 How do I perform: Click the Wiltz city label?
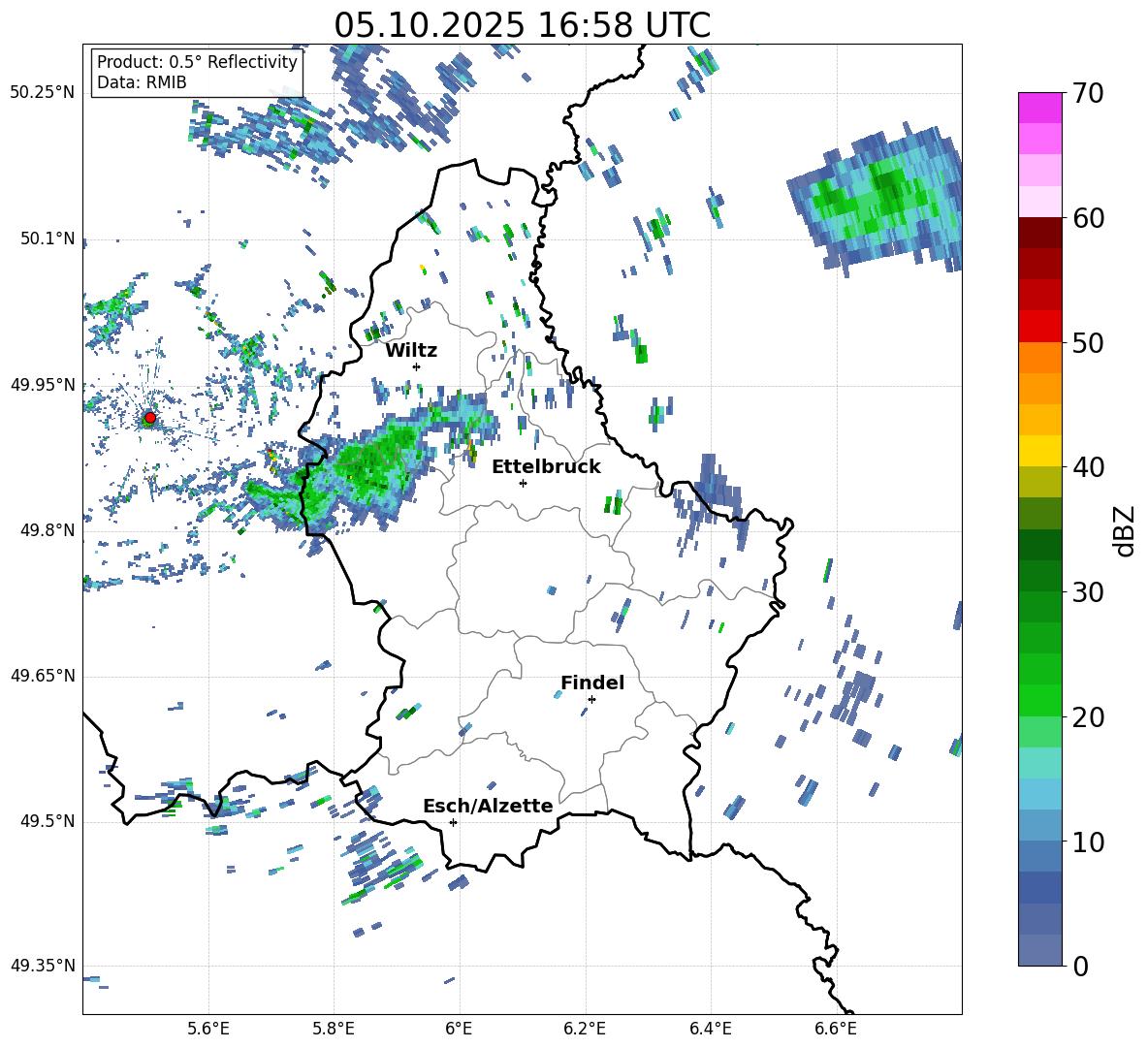[411, 351]
